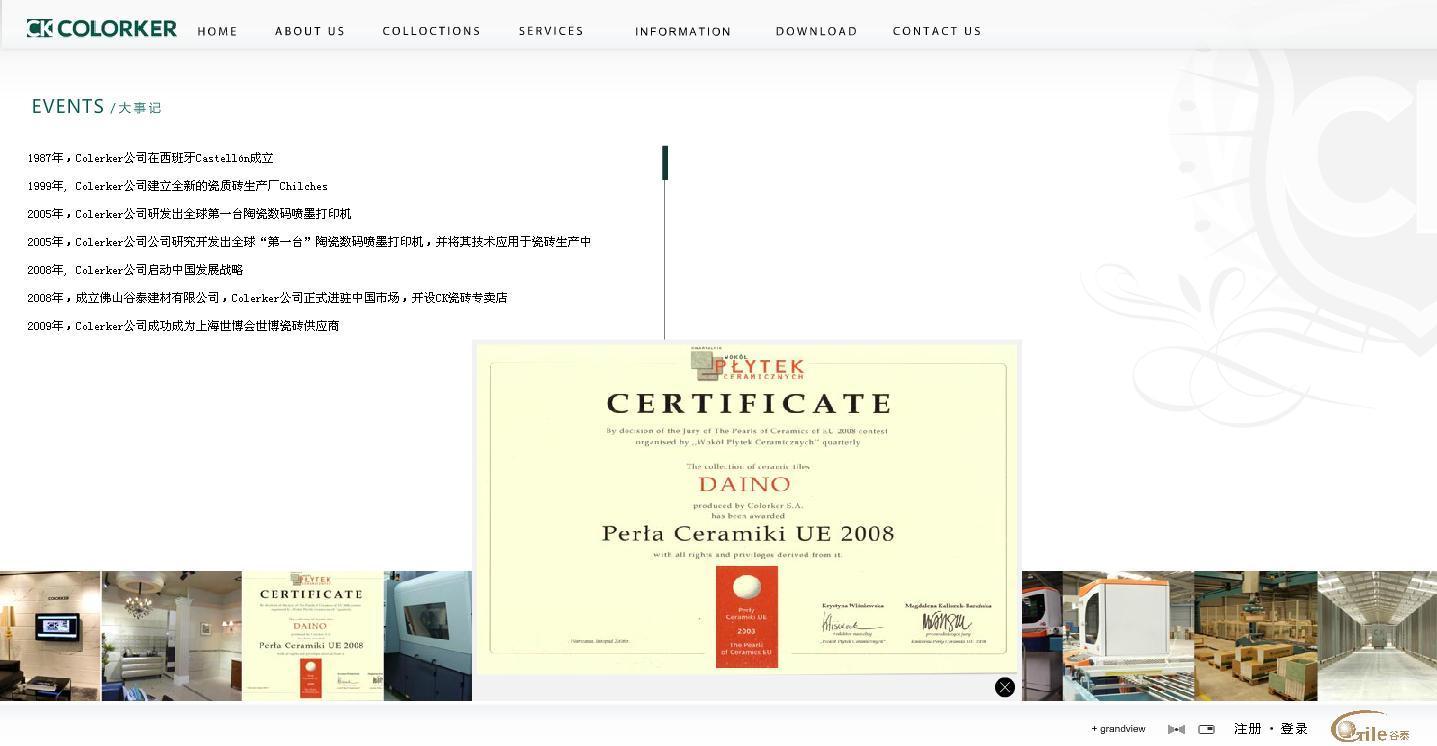Select SERVICES in the navigation bar
The image size is (1437, 746).
(x=551, y=31)
